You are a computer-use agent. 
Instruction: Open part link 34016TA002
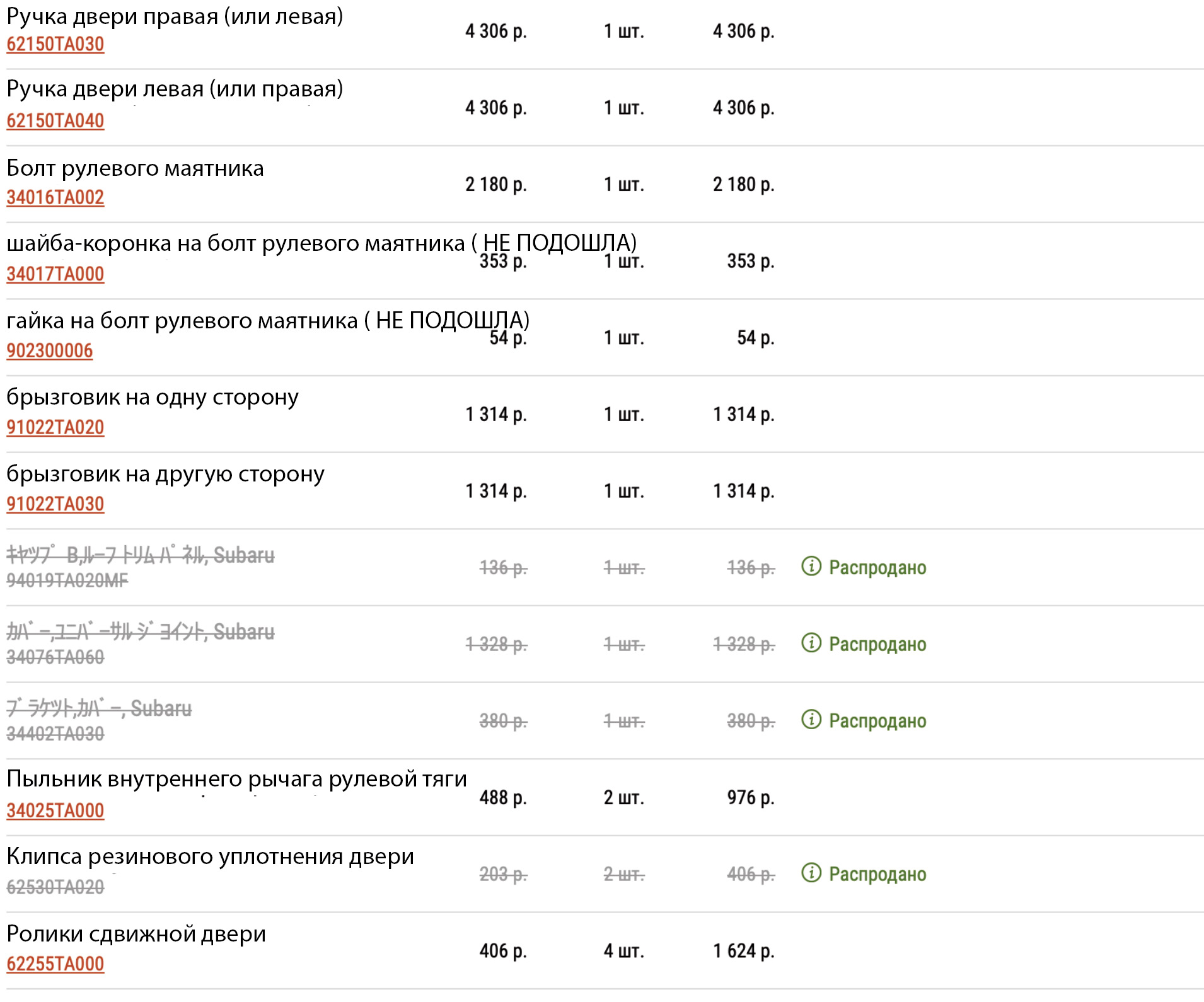(x=55, y=198)
